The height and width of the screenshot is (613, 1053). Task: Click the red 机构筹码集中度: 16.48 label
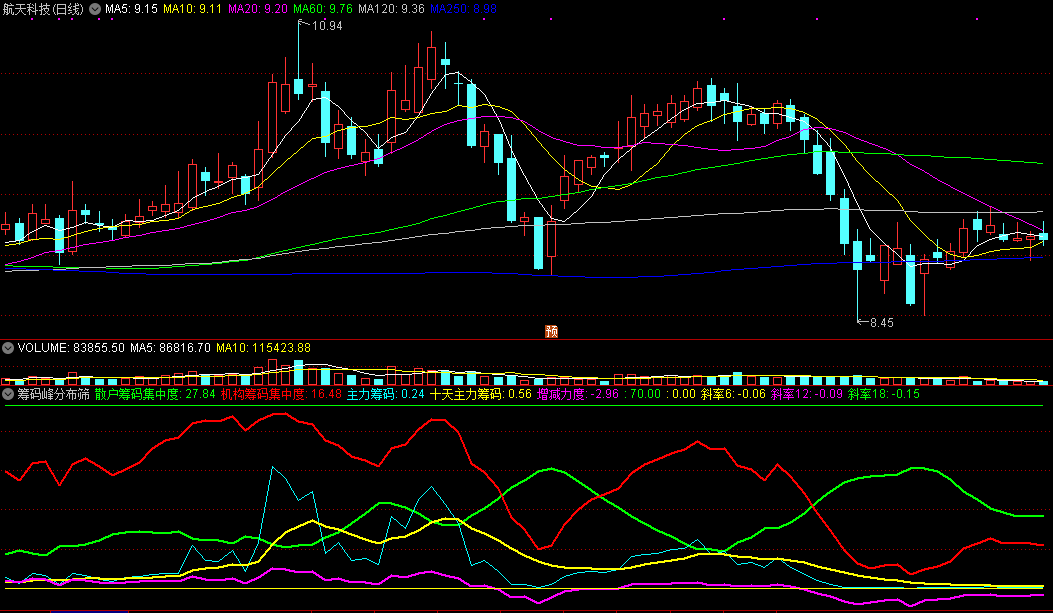pyautogui.click(x=281, y=394)
